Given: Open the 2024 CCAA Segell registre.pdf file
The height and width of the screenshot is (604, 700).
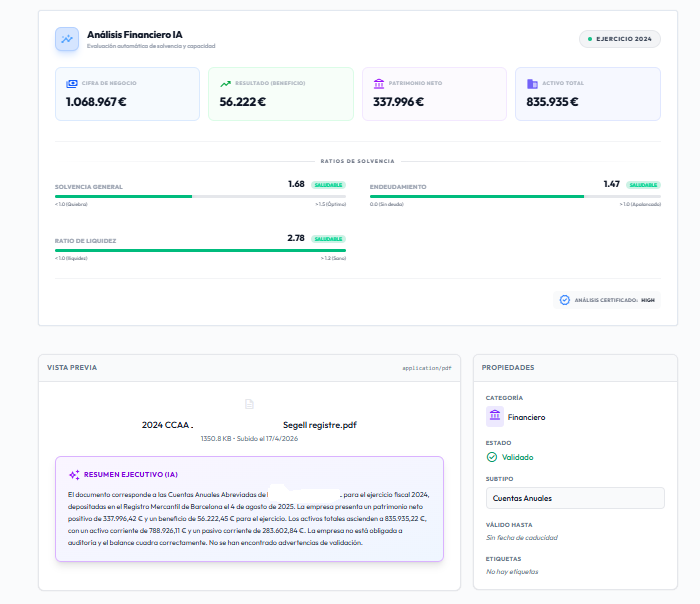Looking at the screenshot, I should click(249, 425).
